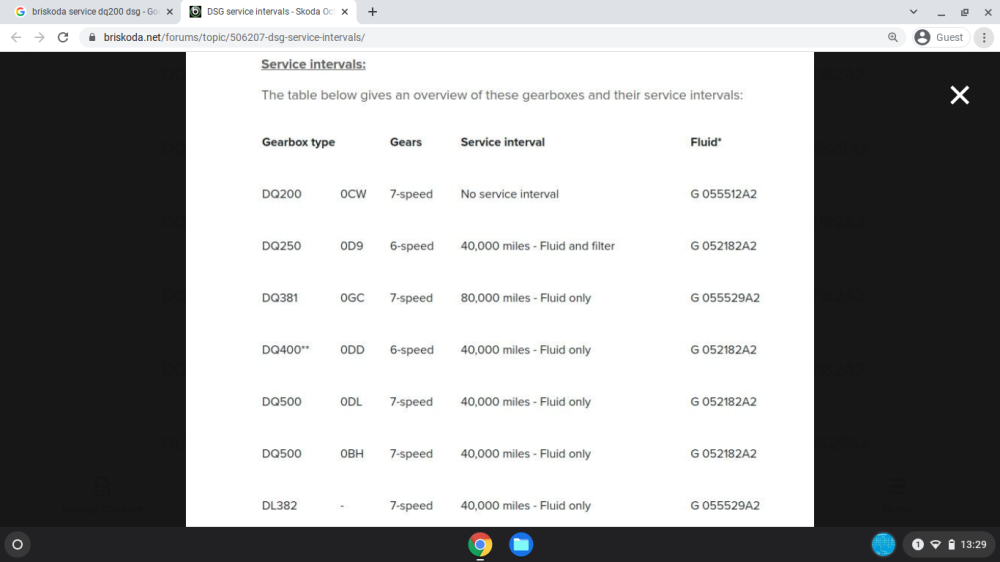Select the DL382 gearbox cell
The width and height of the screenshot is (1000, 562).
279,506
